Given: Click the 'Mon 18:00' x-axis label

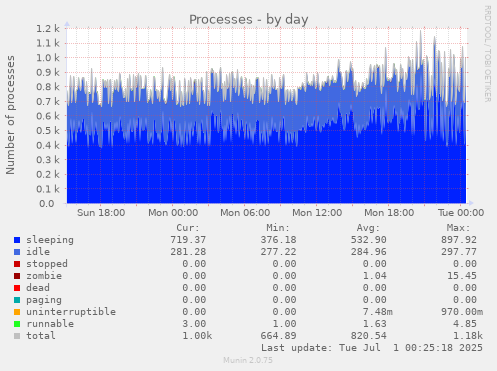Looking at the screenshot, I should 389,213.
